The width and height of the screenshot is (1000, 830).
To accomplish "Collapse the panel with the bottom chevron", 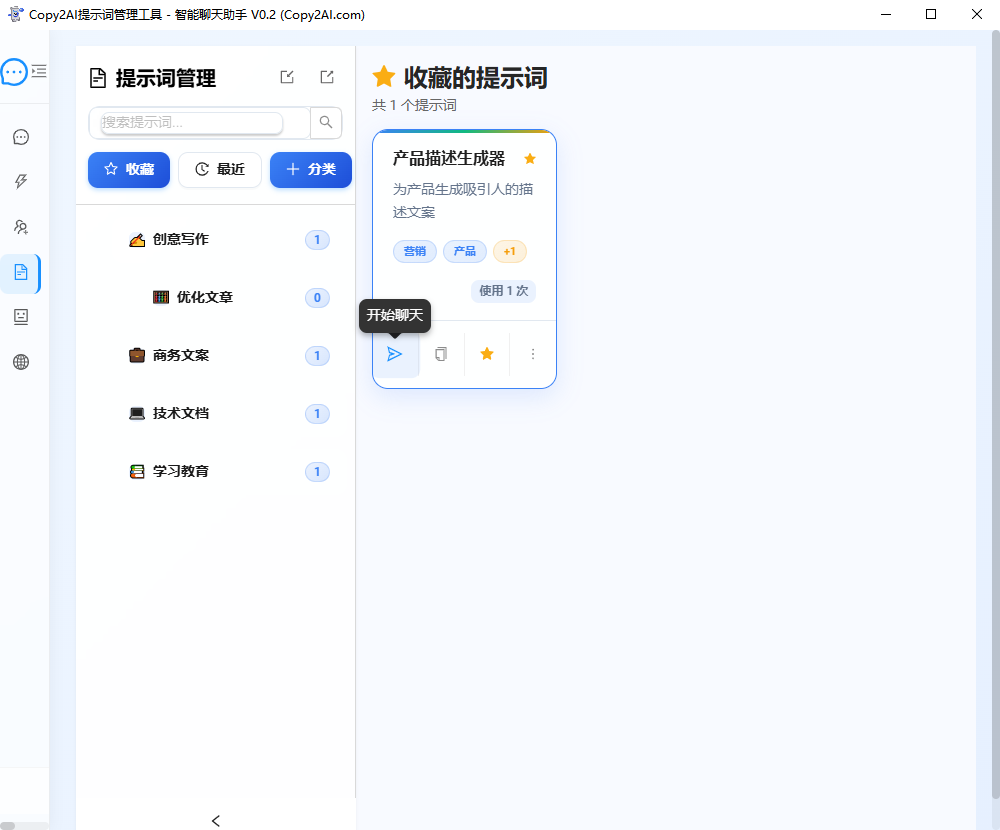I will pos(216,820).
